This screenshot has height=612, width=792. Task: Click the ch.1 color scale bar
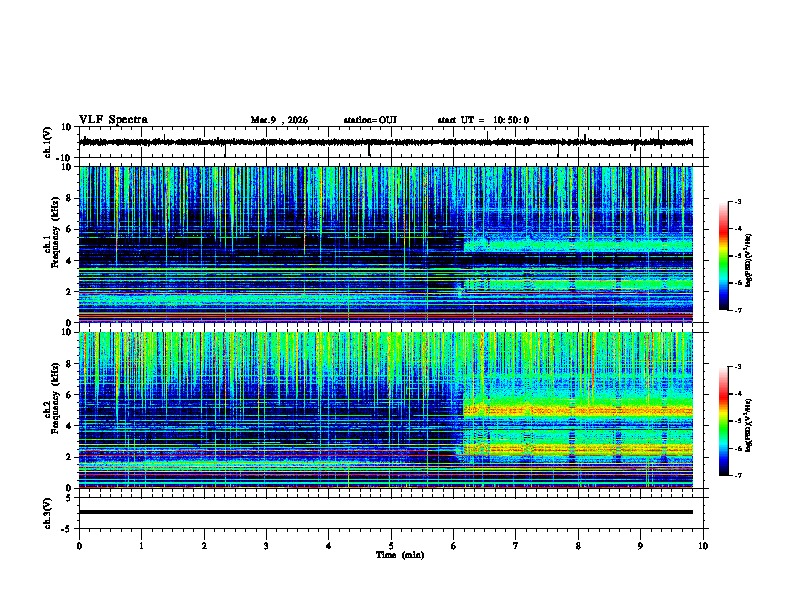(x=723, y=256)
